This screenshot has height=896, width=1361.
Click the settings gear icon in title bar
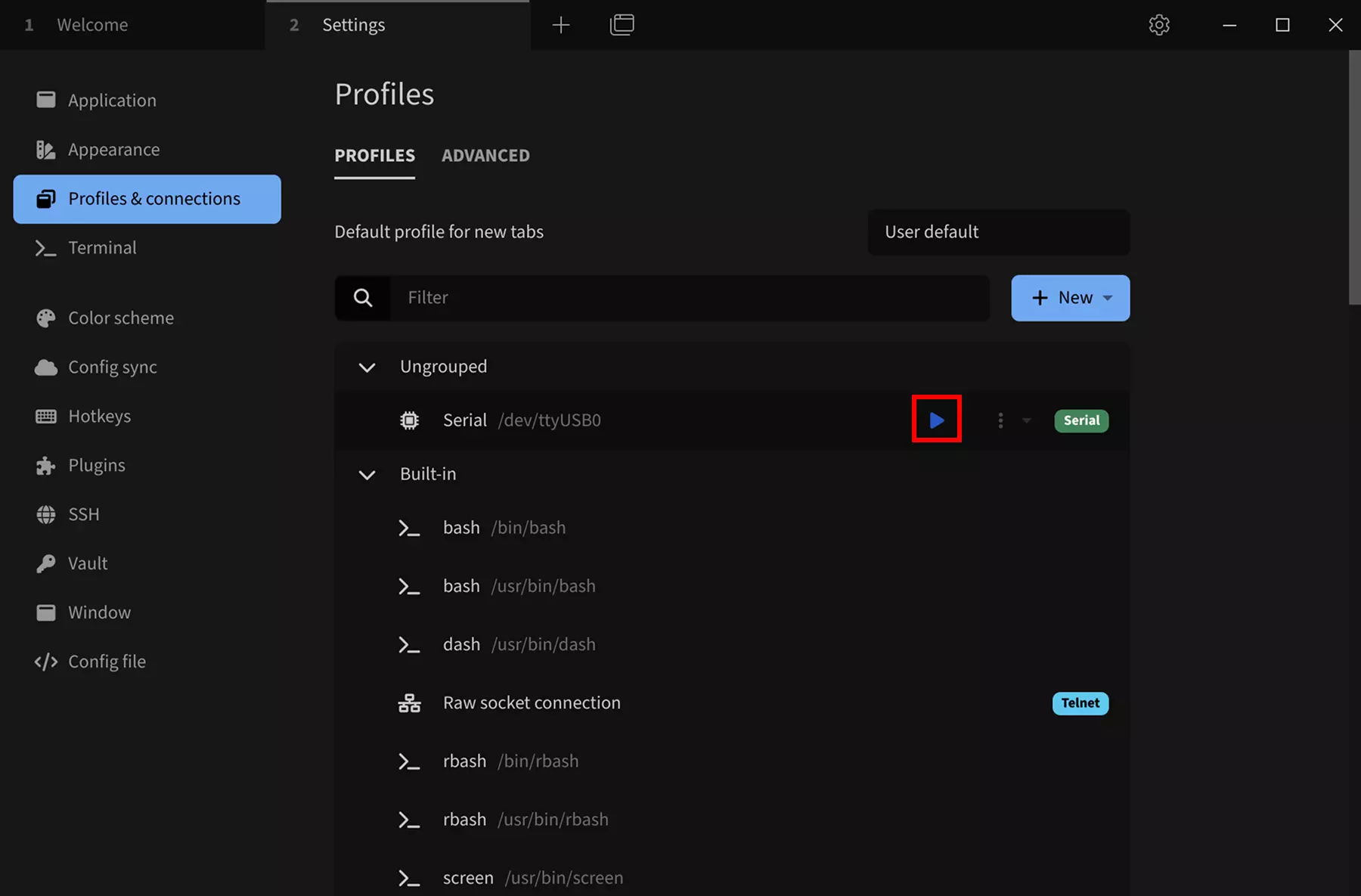(1159, 25)
